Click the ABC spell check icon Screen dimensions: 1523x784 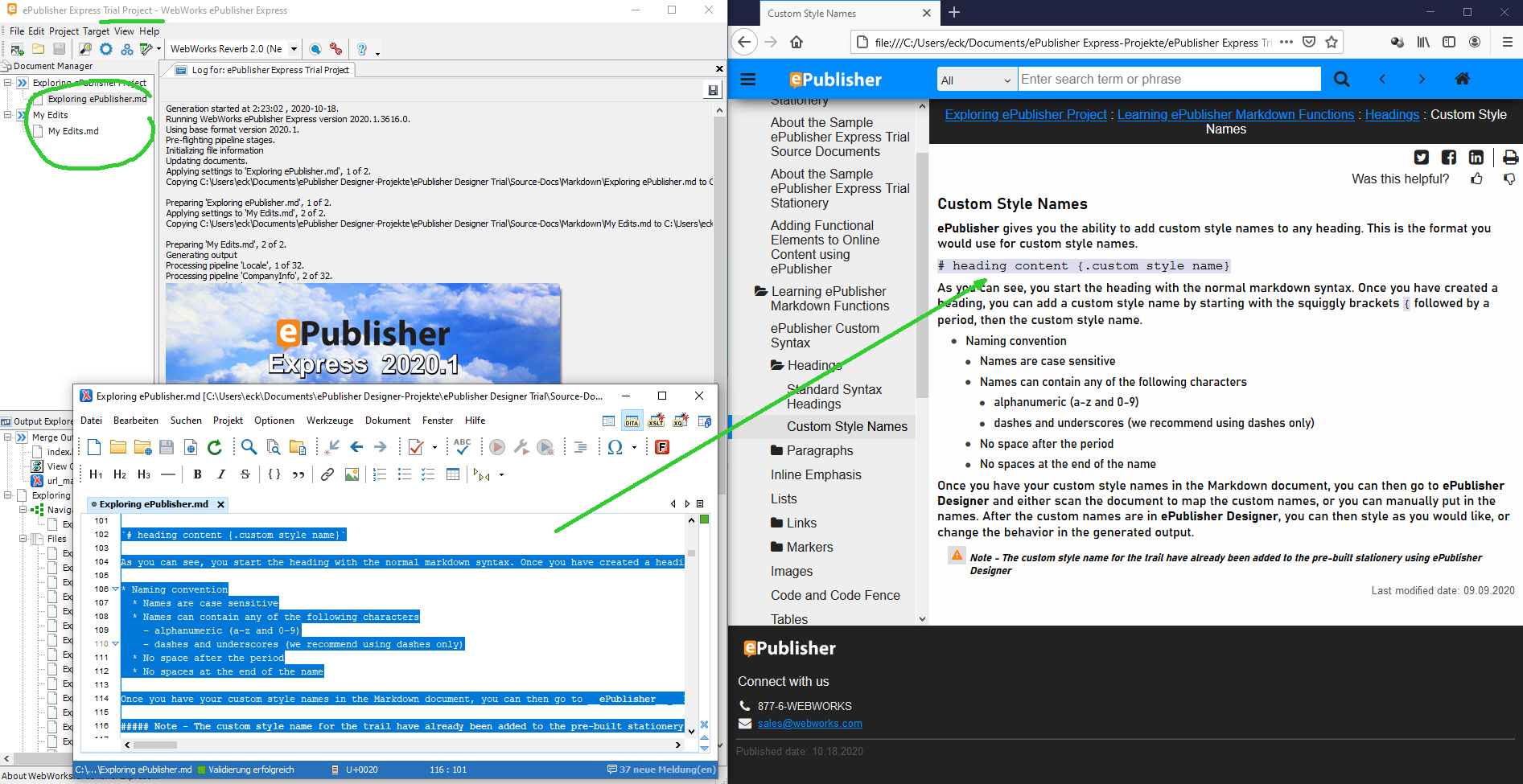click(x=462, y=446)
